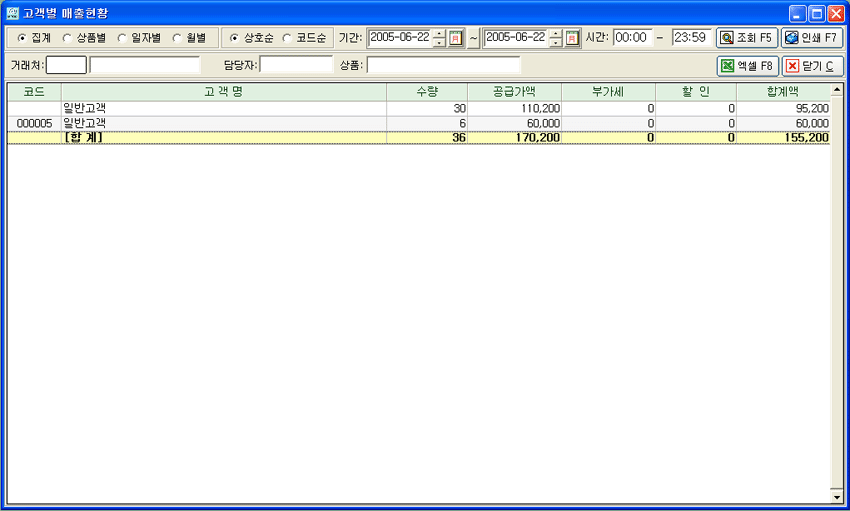Click the 인쇄 F7 print button
The width and height of the screenshot is (850, 511).
(812, 38)
